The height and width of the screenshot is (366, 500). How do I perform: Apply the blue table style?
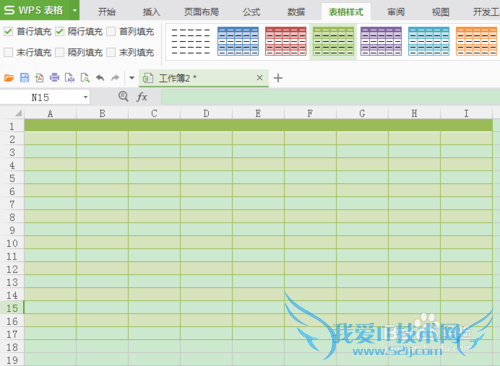[238, 41]
